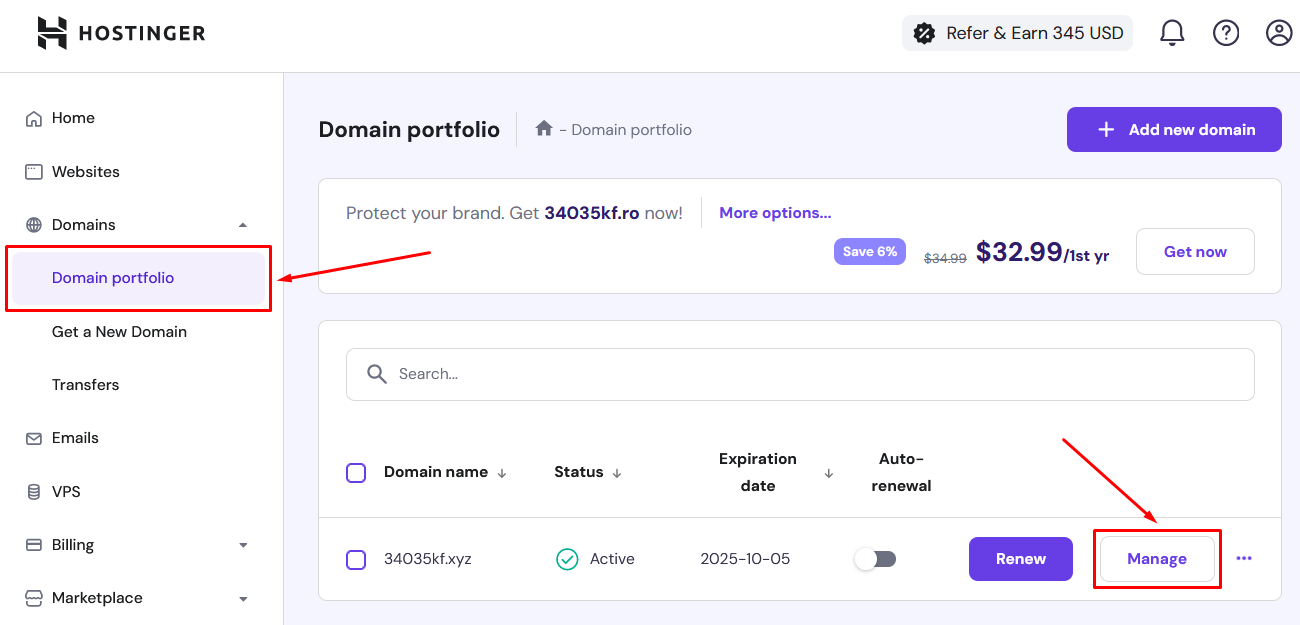Expand the Billing menu

tap(242, 545)
